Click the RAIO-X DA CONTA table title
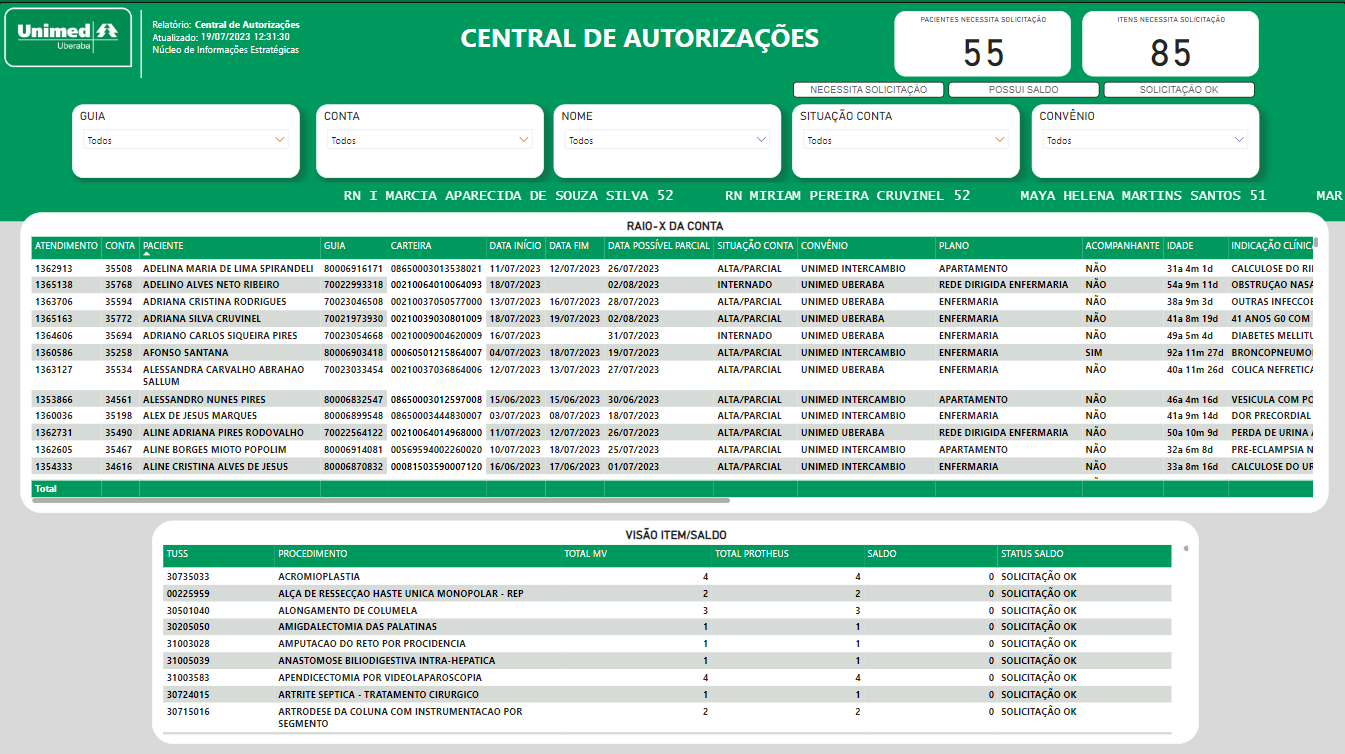 click(x=675, y=226)
